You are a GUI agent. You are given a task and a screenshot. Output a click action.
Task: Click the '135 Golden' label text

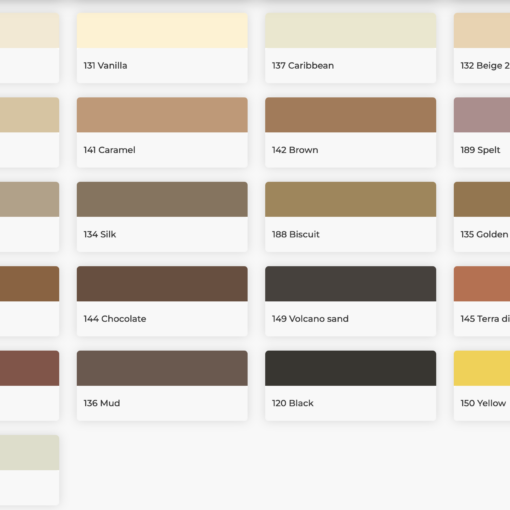(484, 234)
